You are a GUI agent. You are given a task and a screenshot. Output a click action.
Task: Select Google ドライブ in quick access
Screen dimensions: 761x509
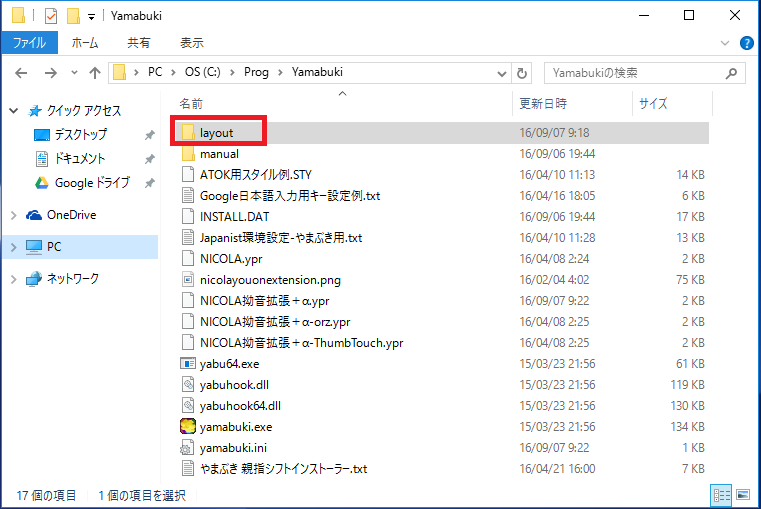pyautogui.click(x=92, y=183)
